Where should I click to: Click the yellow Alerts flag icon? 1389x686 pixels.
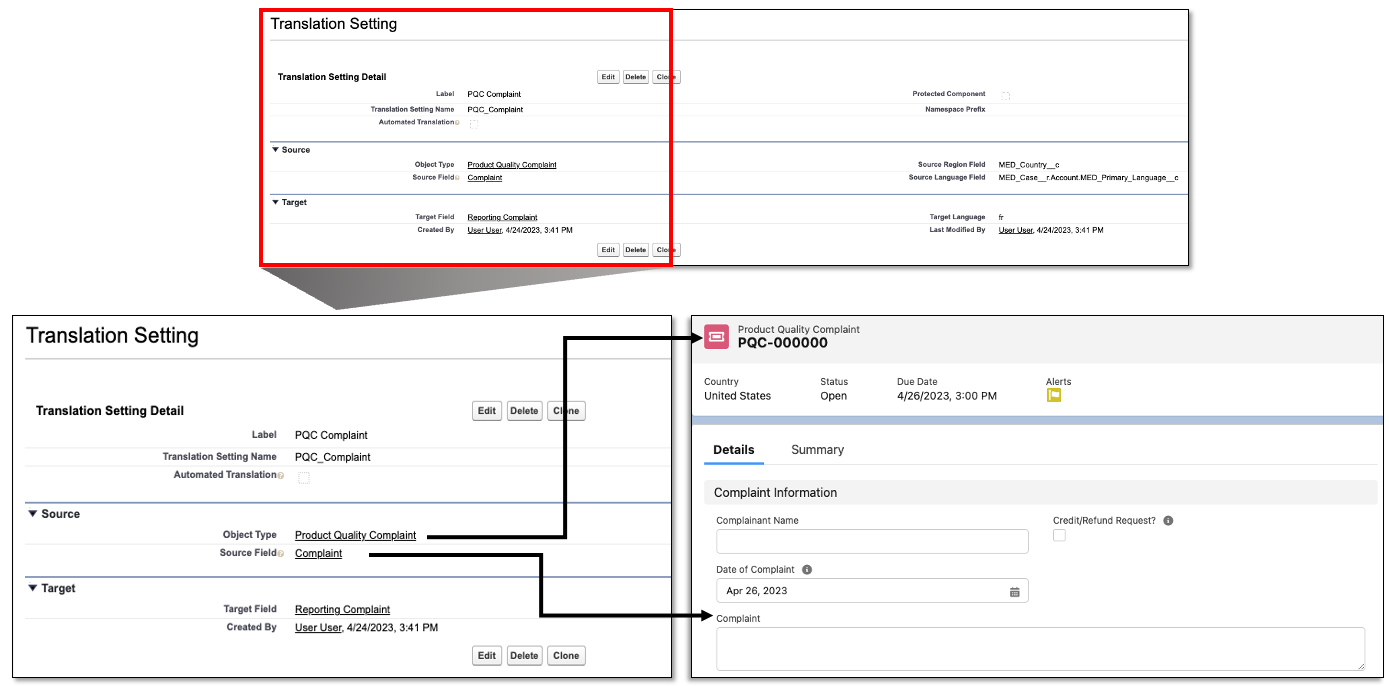tap(1053, 395)
